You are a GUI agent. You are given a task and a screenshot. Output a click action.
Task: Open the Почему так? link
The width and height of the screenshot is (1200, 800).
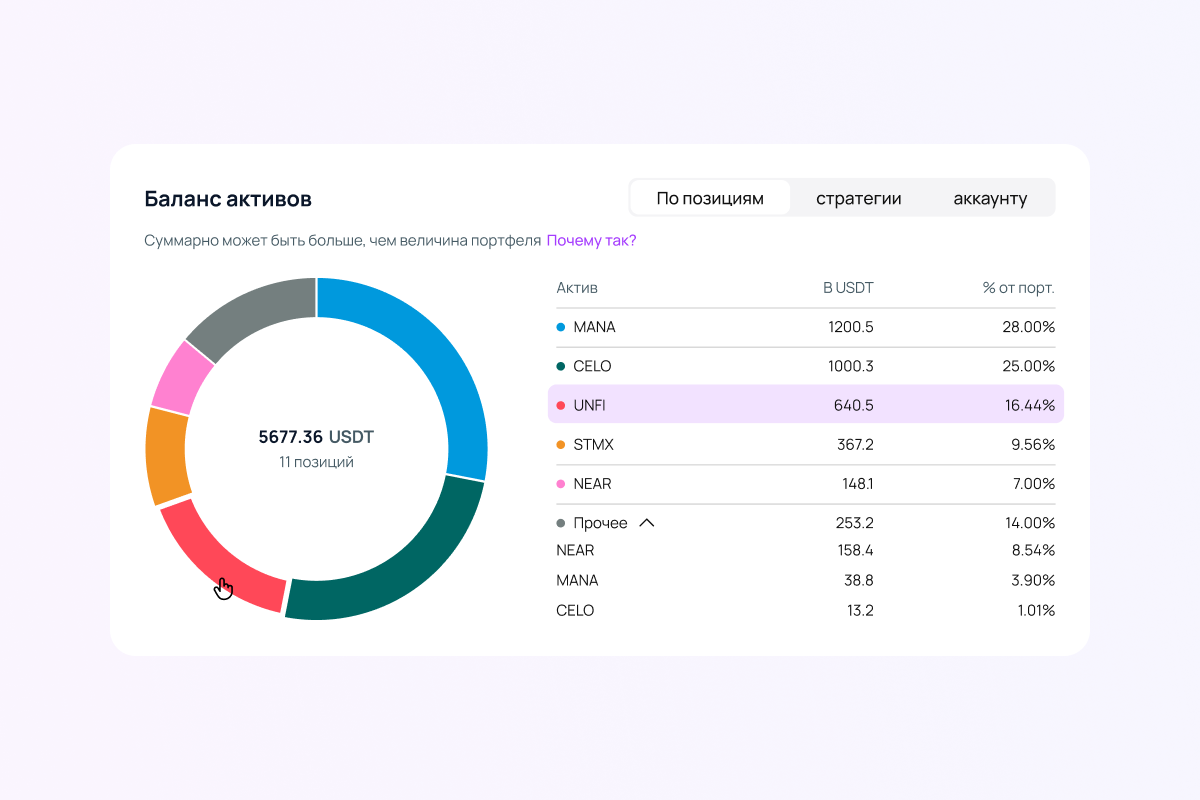[x=591, y=241]
